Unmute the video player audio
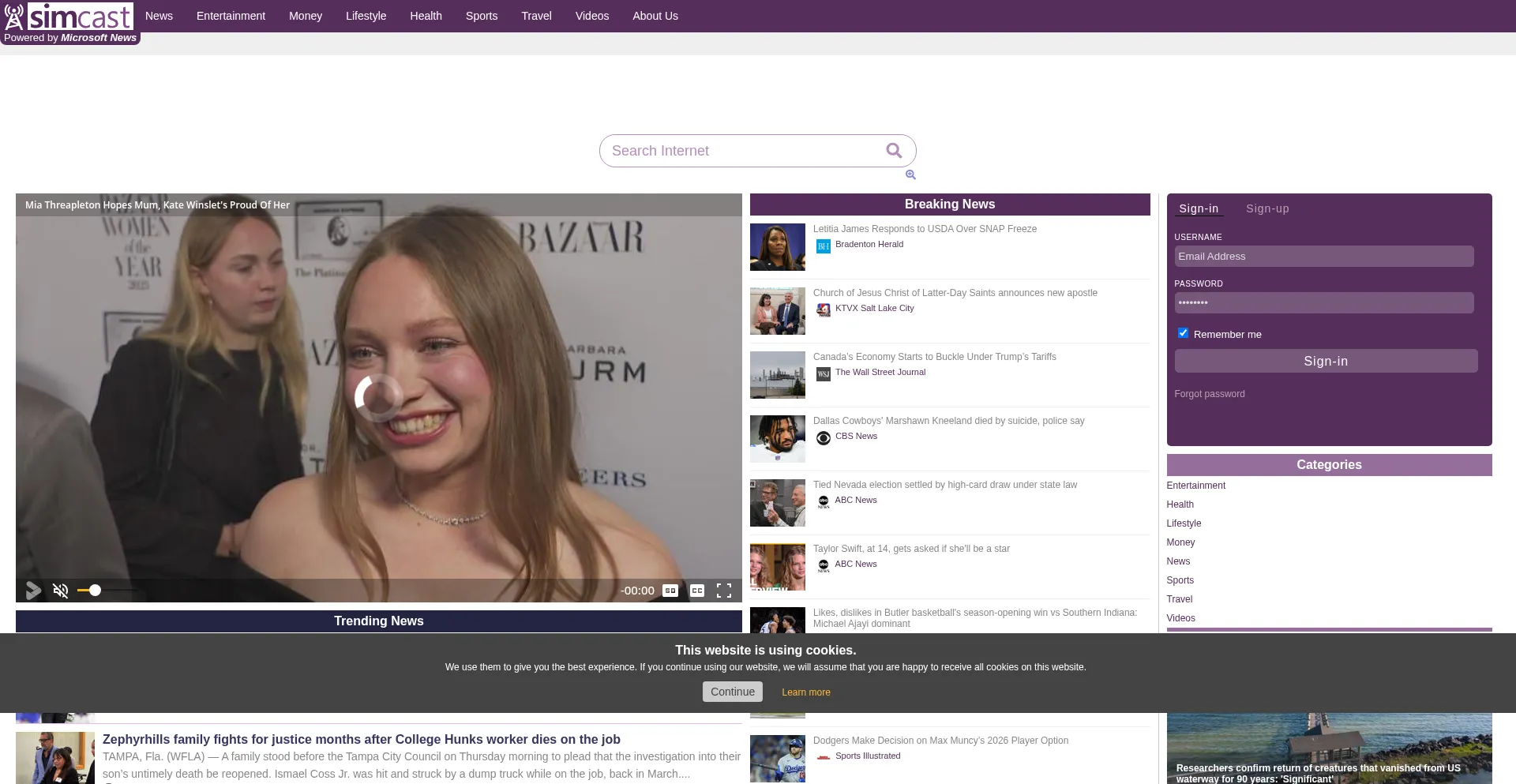Screen dimensions: 1516x784 tap(61, 591)
